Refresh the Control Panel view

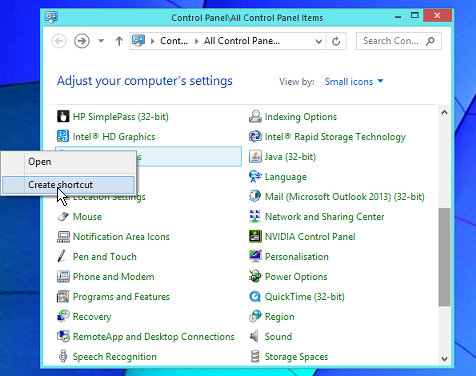pyautogui.click(x=336, y=41)
